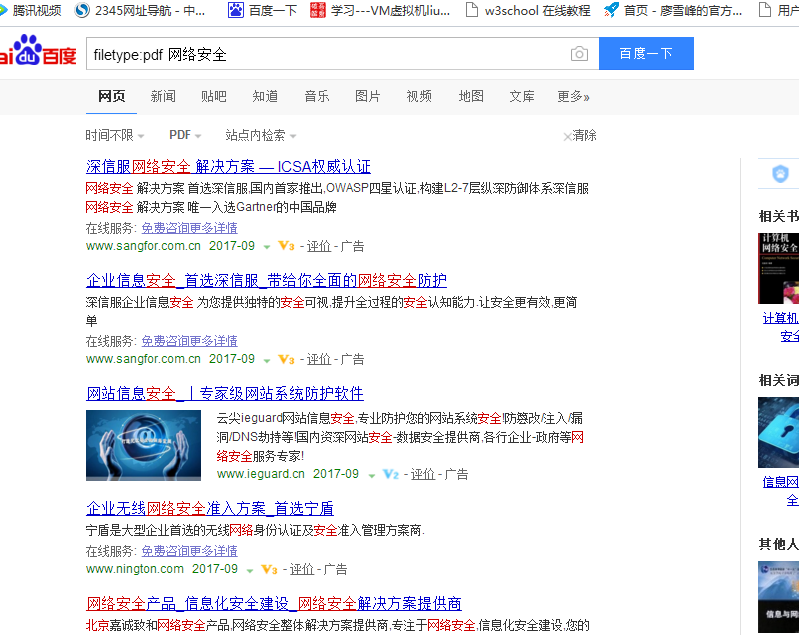Click the 百度一下 search button

pyautogui.click(x=646, y=53)
